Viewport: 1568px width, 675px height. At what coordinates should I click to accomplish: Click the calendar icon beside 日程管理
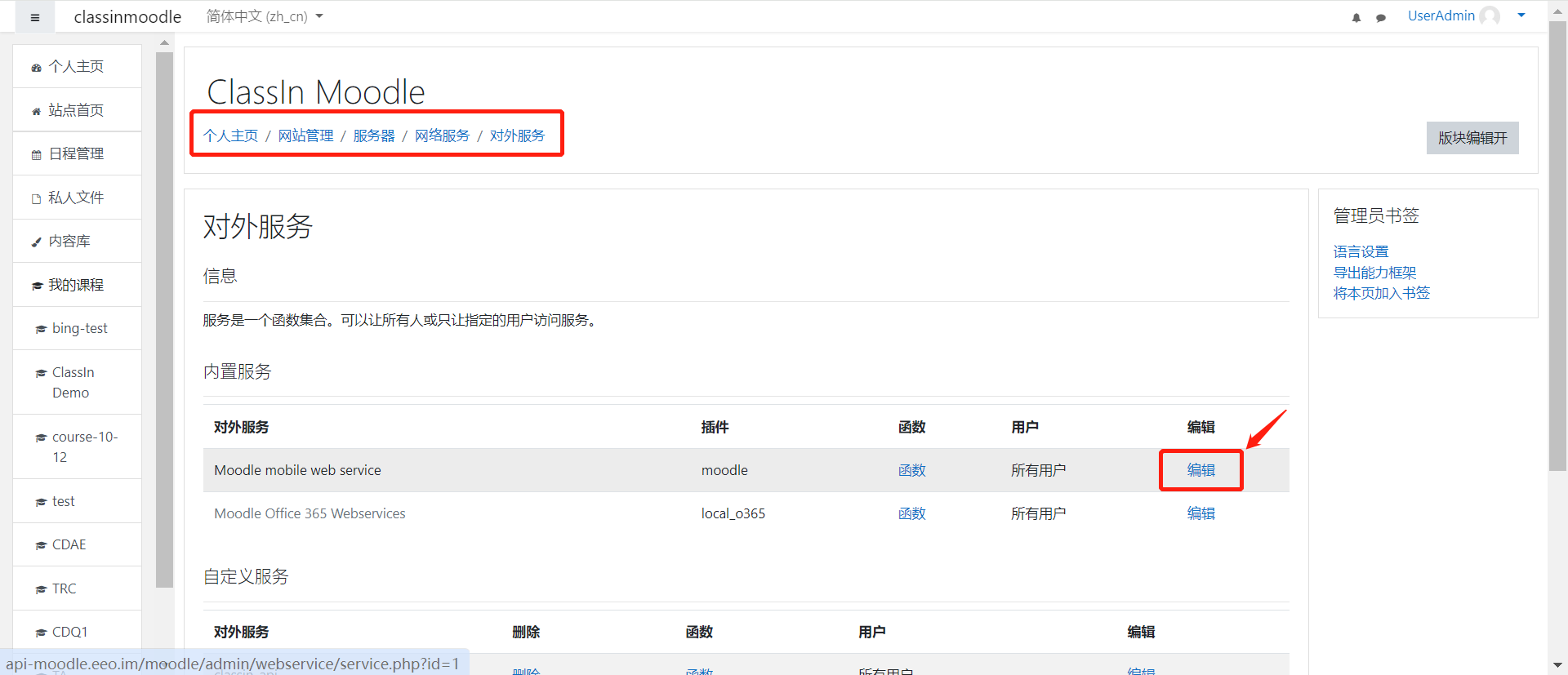pyautogui.click(x=36, y=154)
